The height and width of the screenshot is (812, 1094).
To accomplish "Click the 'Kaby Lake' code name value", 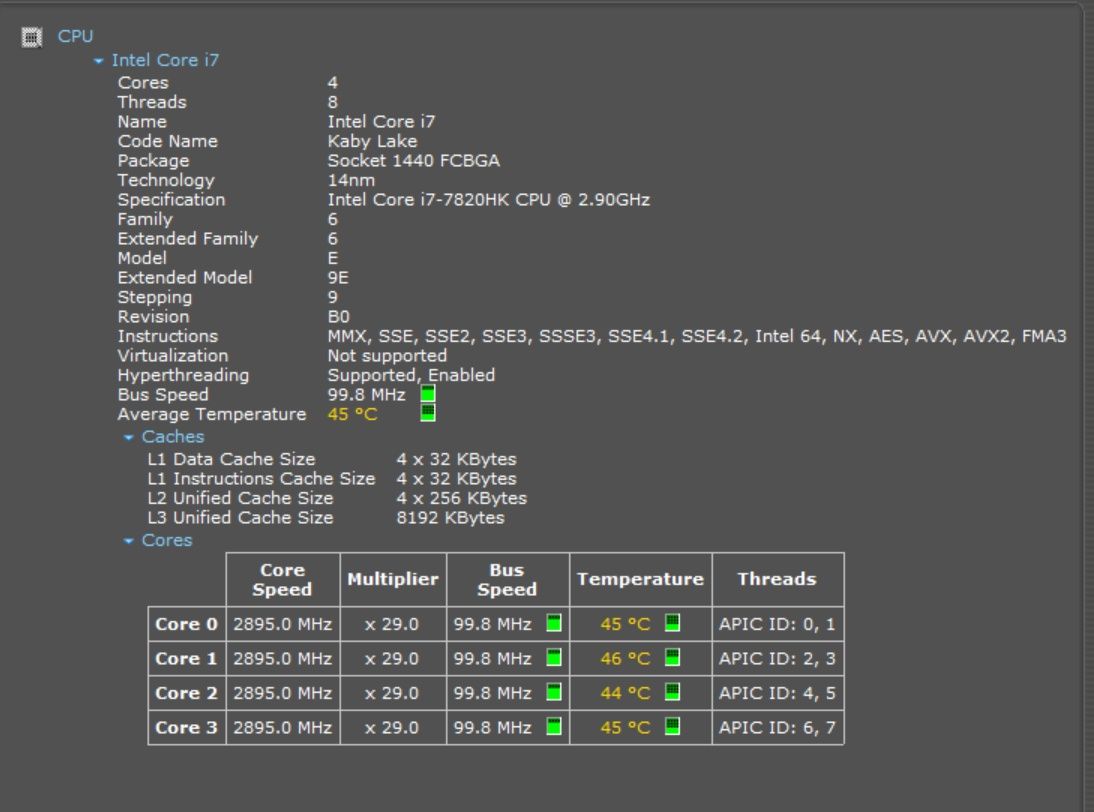I will (x=373, y=142).
